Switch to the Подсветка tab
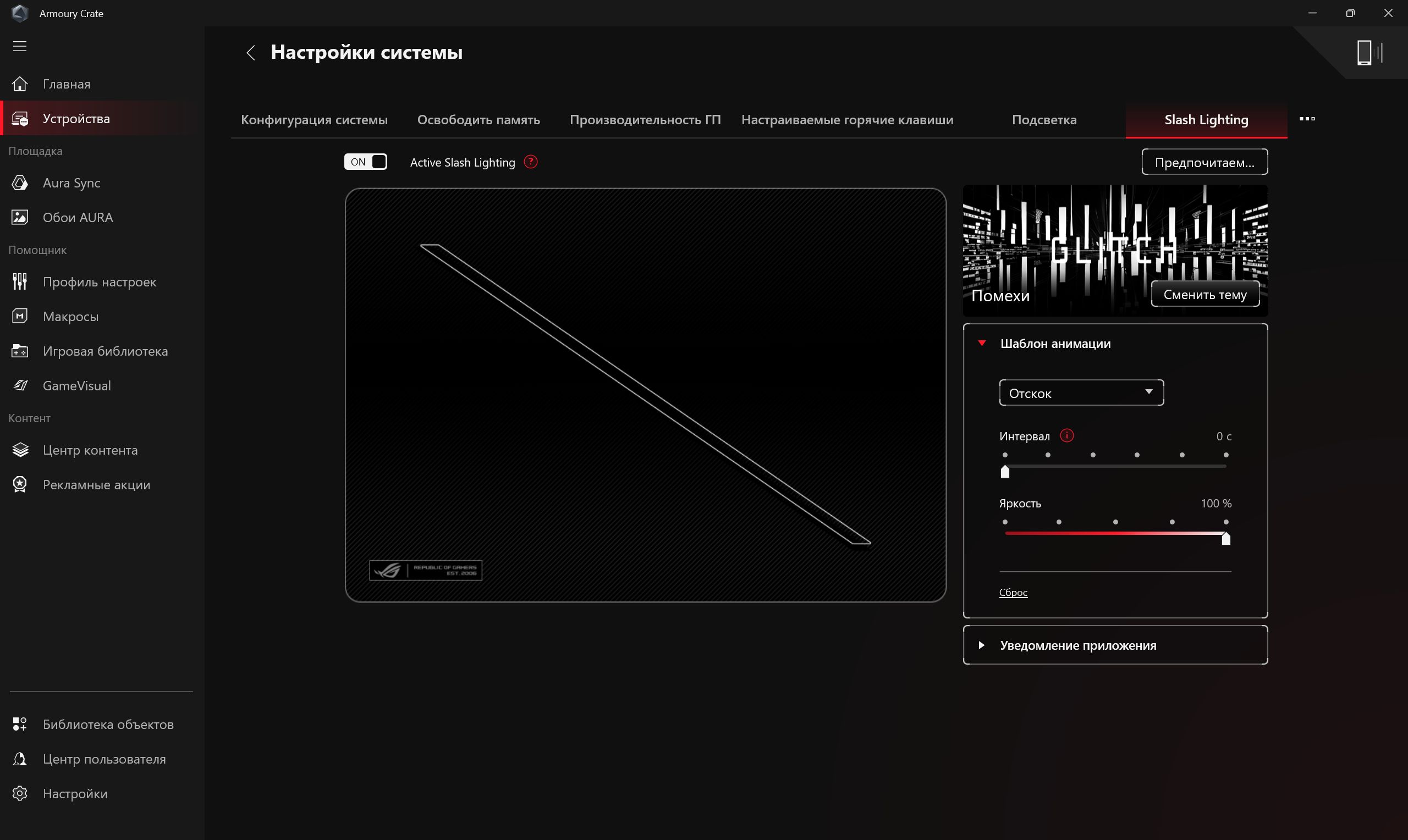 [1044, 119]
